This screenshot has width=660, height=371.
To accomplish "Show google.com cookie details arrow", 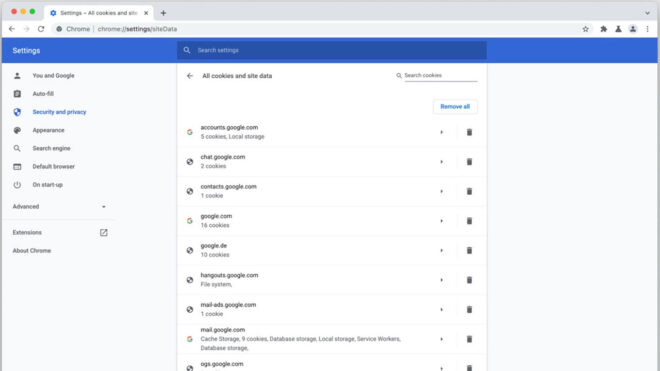I will point(442,221).
